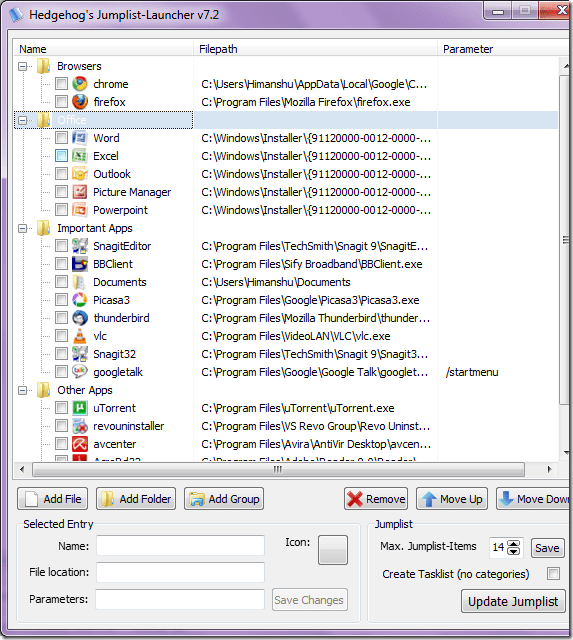The height and width of the screenshot is (640, 573).
Task: Click the horizontal scrollbar right arrow
Action: 549,469
